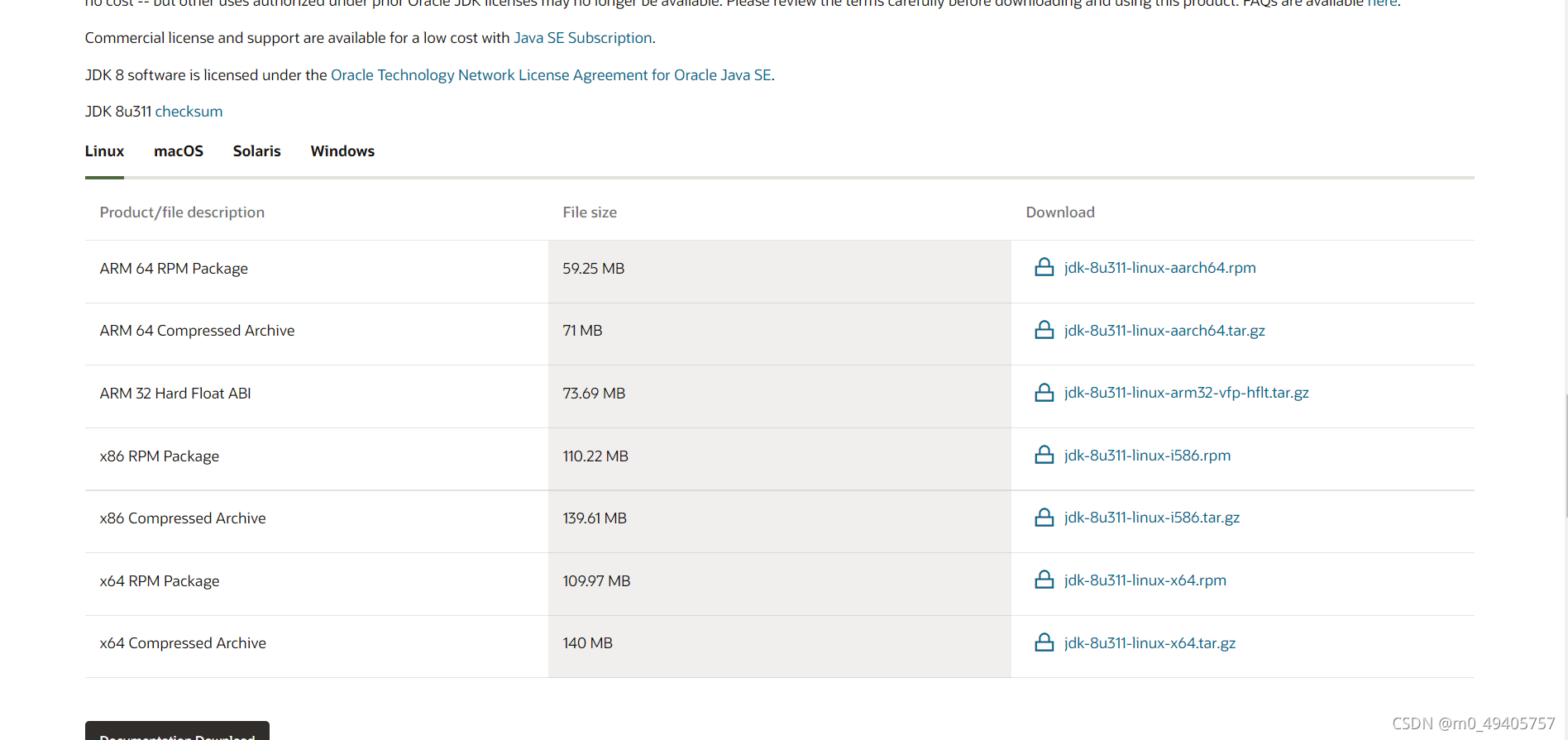
Task: Download jdk-8u311-linux-x64.tar.gz
Action: click(1150, 643)
